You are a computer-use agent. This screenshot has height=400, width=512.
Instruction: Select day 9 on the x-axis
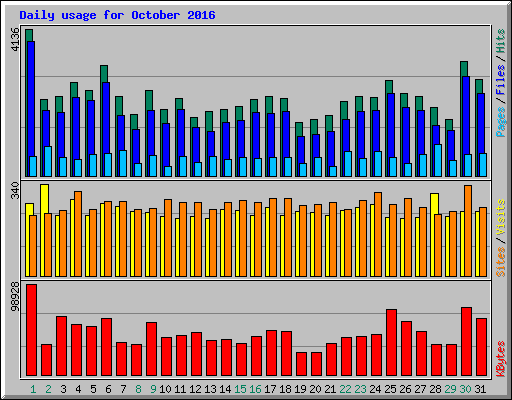tap(153, 389)
